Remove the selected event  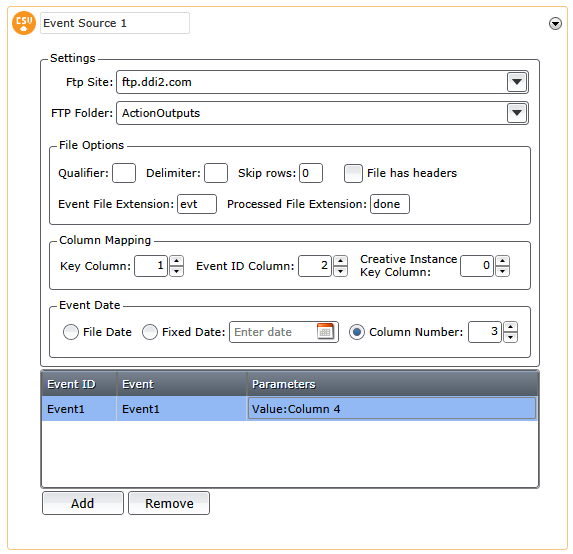click(169, 503)
